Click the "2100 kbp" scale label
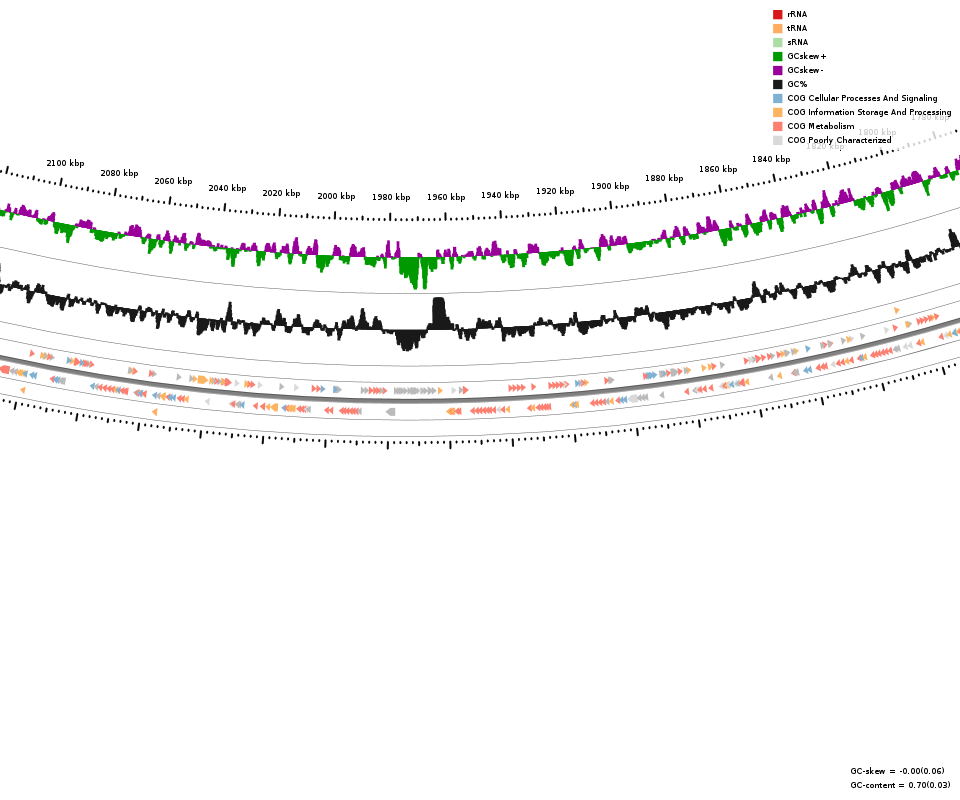The width and height of the screenshot is (960, 800). click(x=66, y=163)
